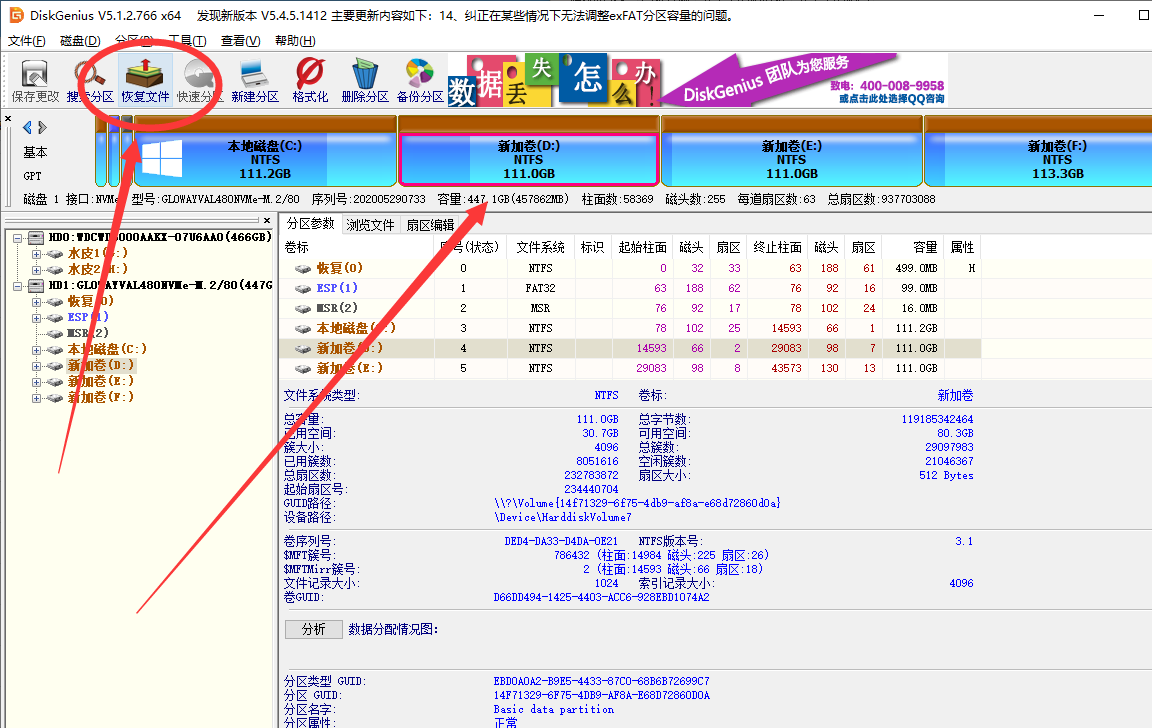Open the 备份分区 backup partition tool
The width and height of the screenshot is (1152, 728).
pyautogui.click(x=420, y=81)
